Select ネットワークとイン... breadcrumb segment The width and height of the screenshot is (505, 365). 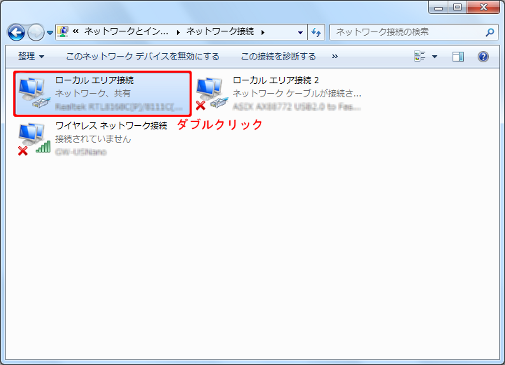tap(126, 32)
